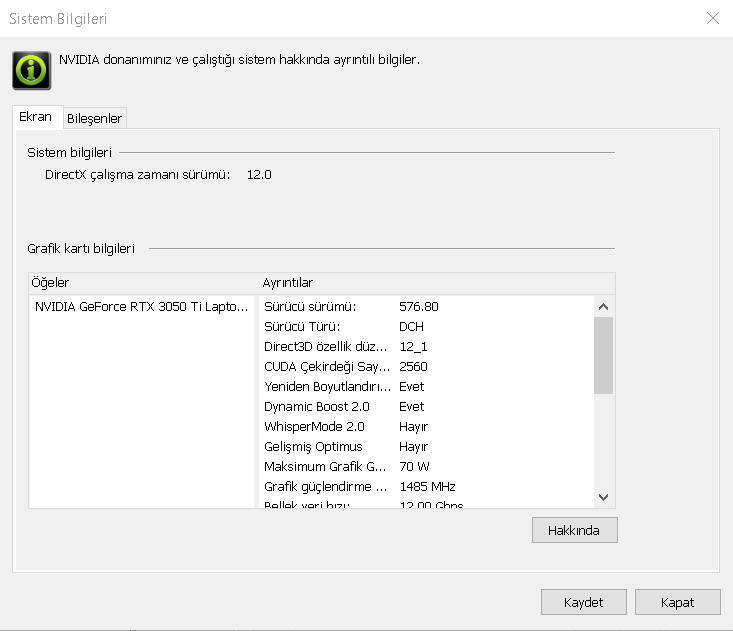The width and height of the screenshot is (733, 631).
Task: Click the 12_1 feature level value
Action: (413, 347)
